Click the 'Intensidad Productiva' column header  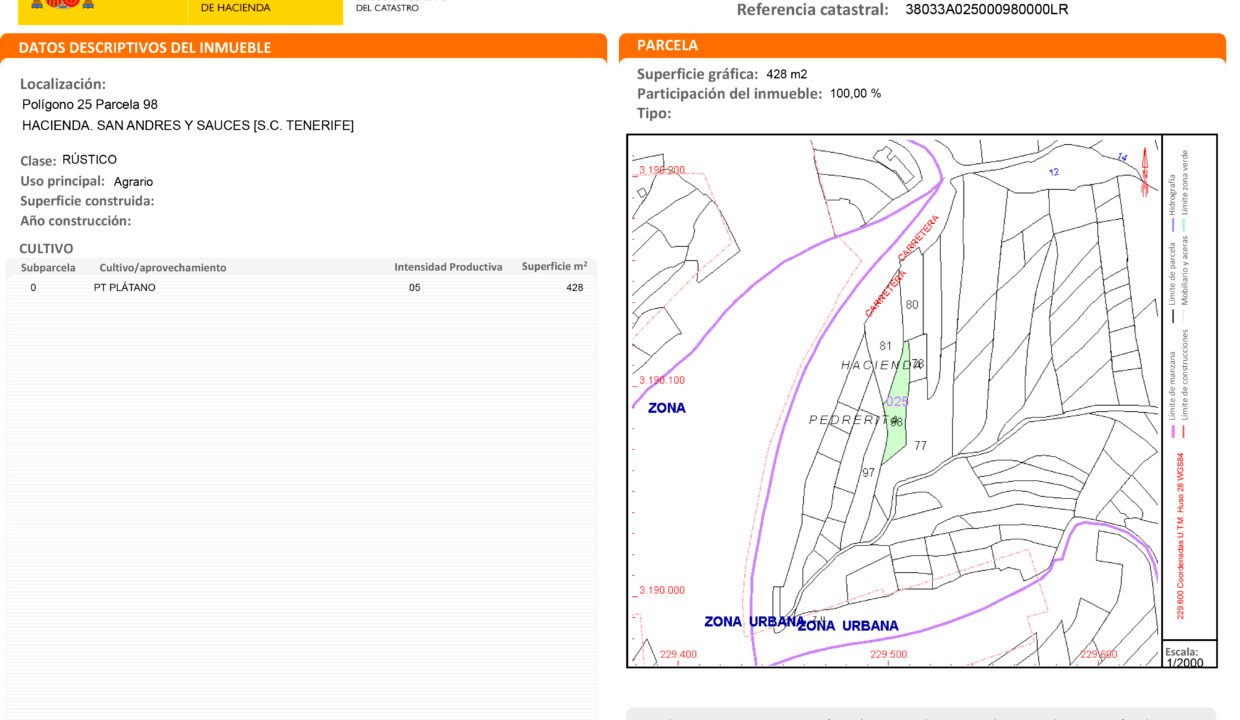pos(448,267)
